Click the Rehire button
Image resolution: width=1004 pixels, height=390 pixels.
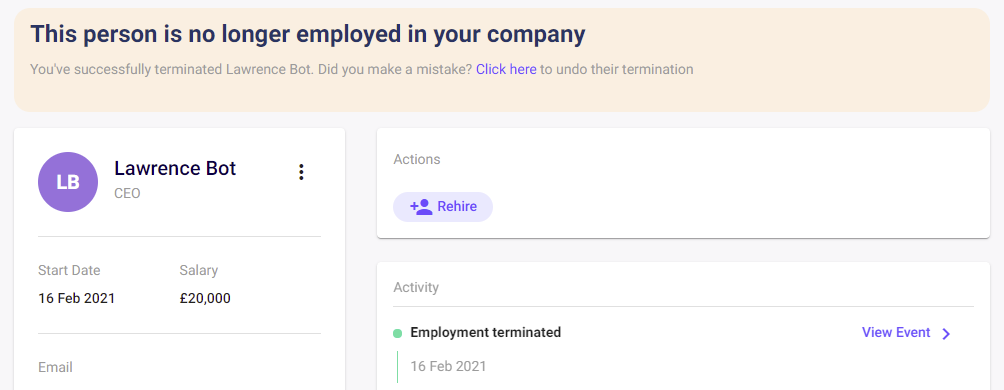[x=443, y=207]
